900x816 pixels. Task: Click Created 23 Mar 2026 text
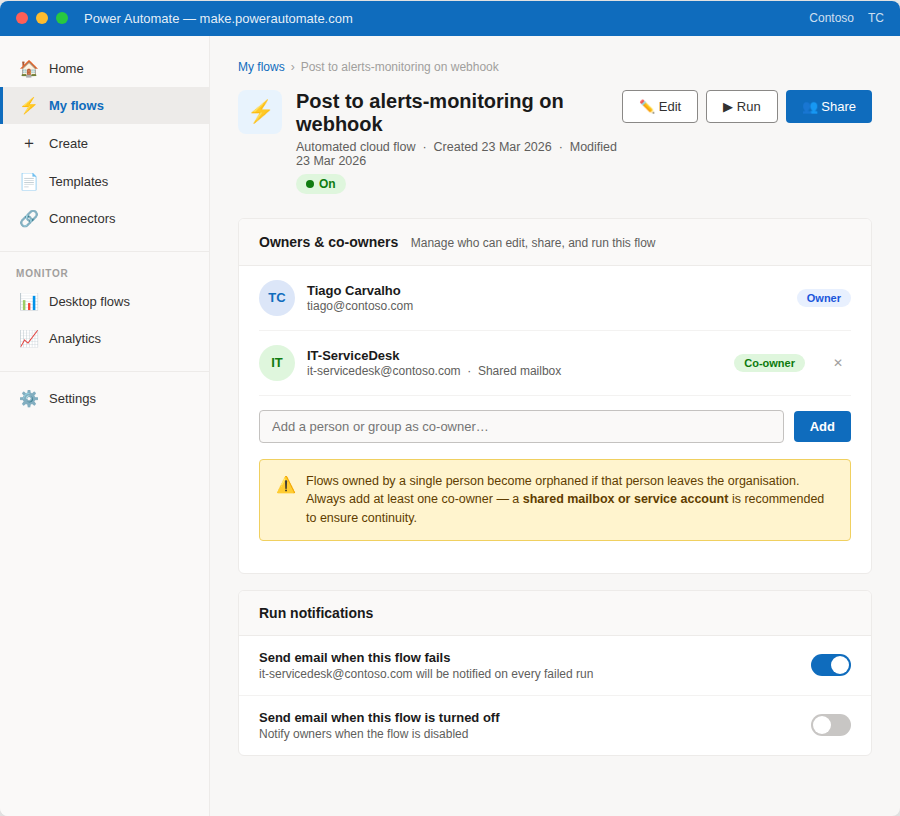coord(492,147)
